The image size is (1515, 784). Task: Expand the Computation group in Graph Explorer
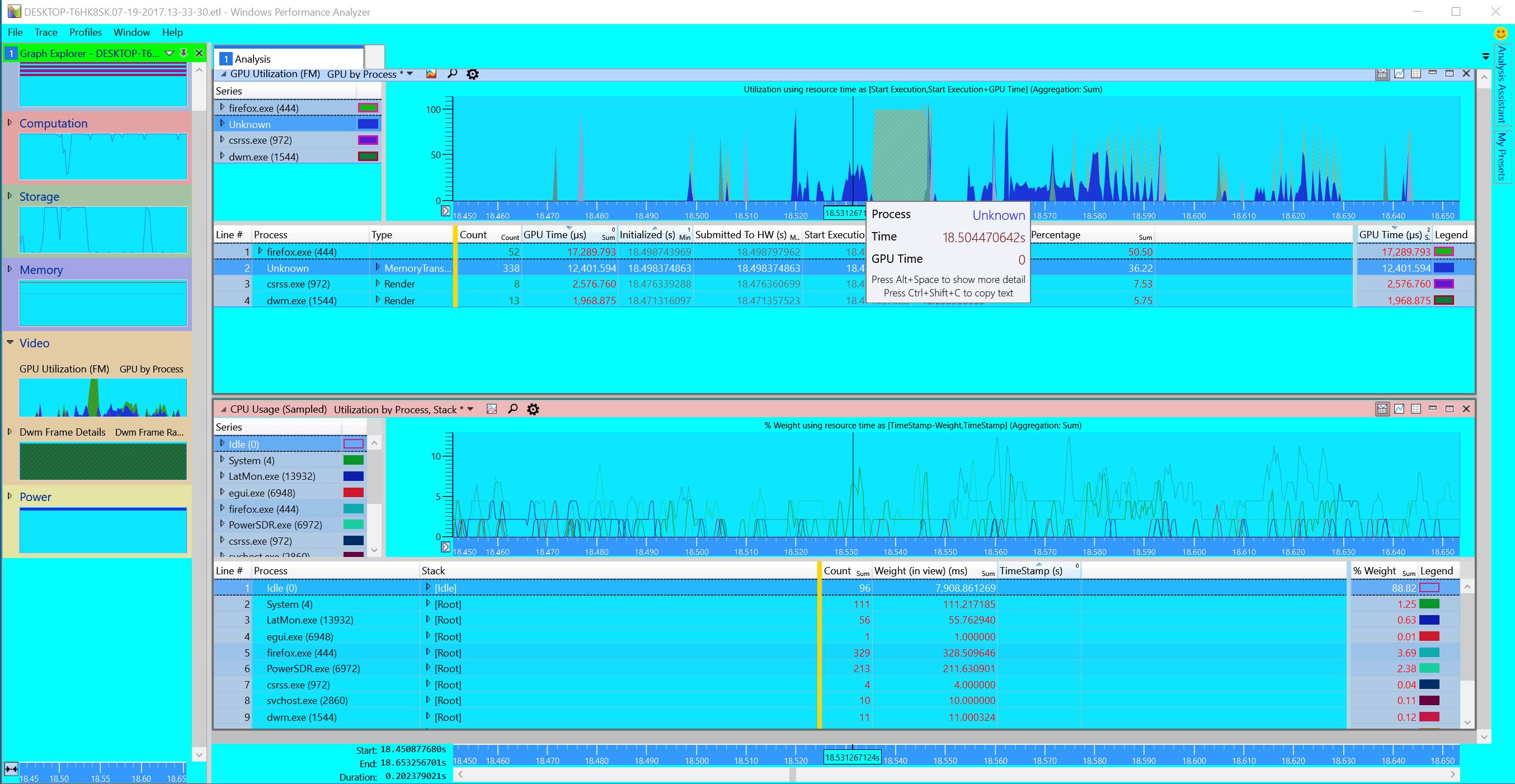(x=10, y=123)
